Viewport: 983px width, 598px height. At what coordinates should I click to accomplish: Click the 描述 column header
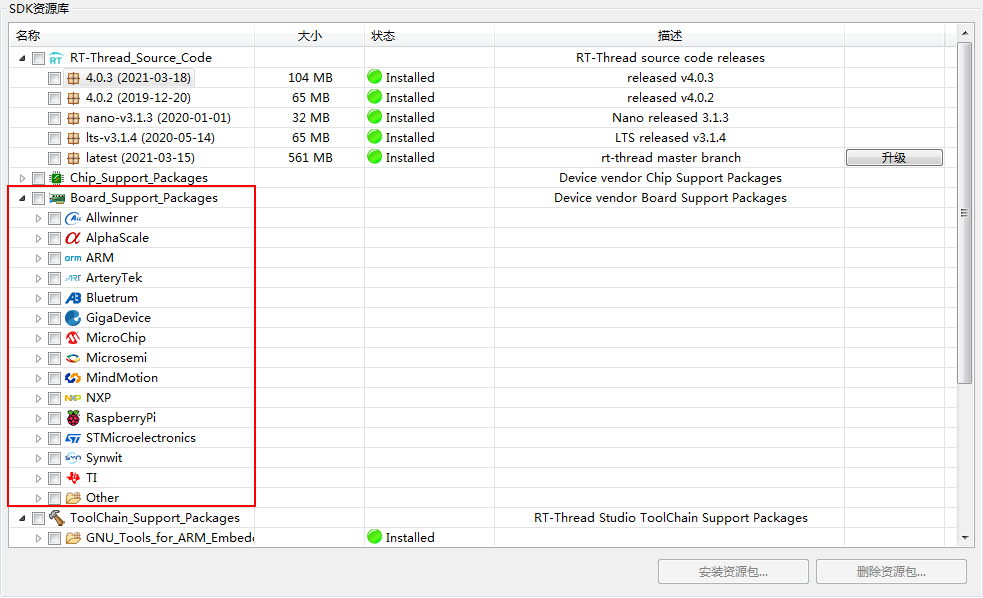pos(670,36)
